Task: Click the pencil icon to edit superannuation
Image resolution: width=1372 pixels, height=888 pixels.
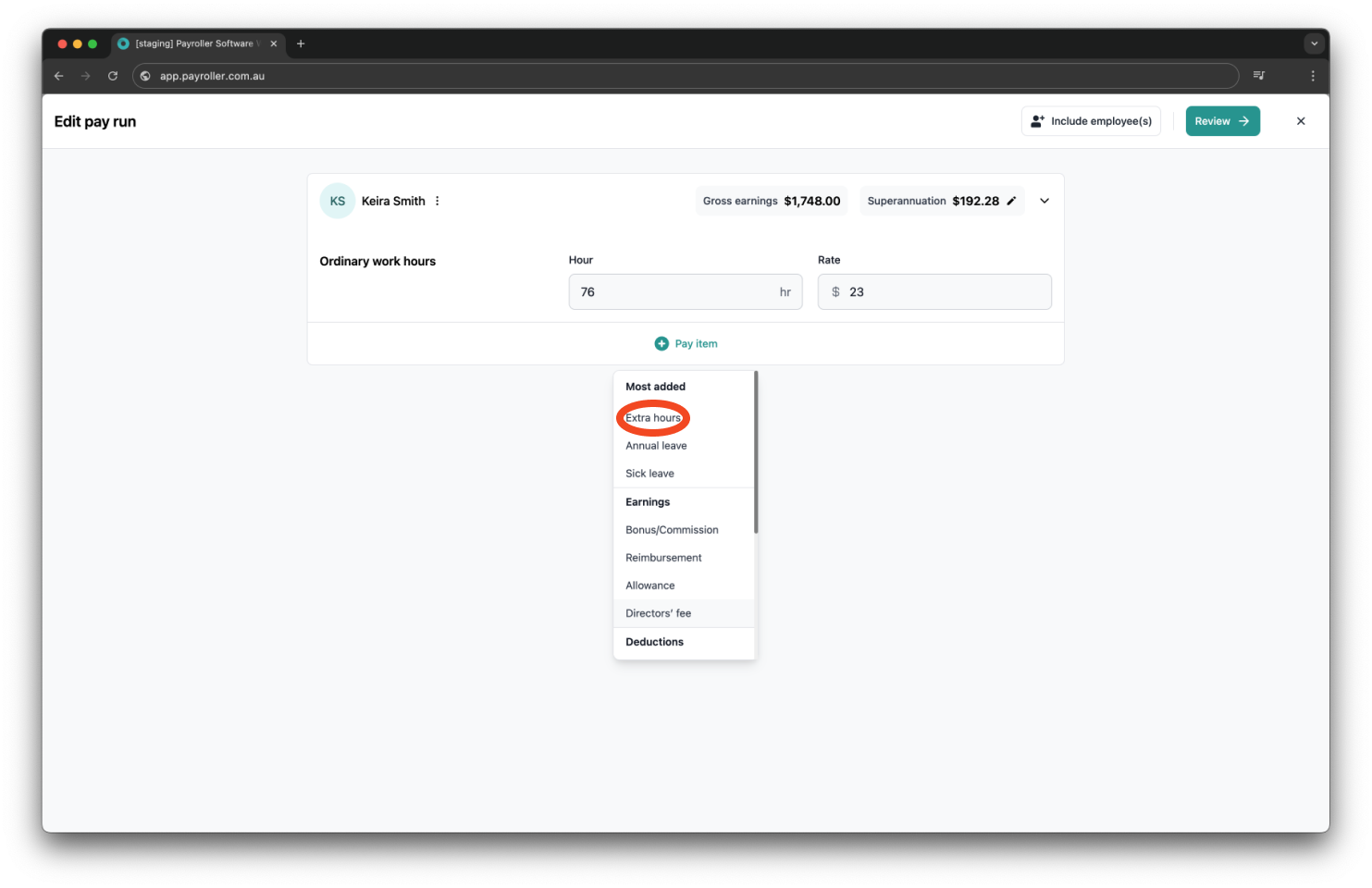Action: [1011, 201]
